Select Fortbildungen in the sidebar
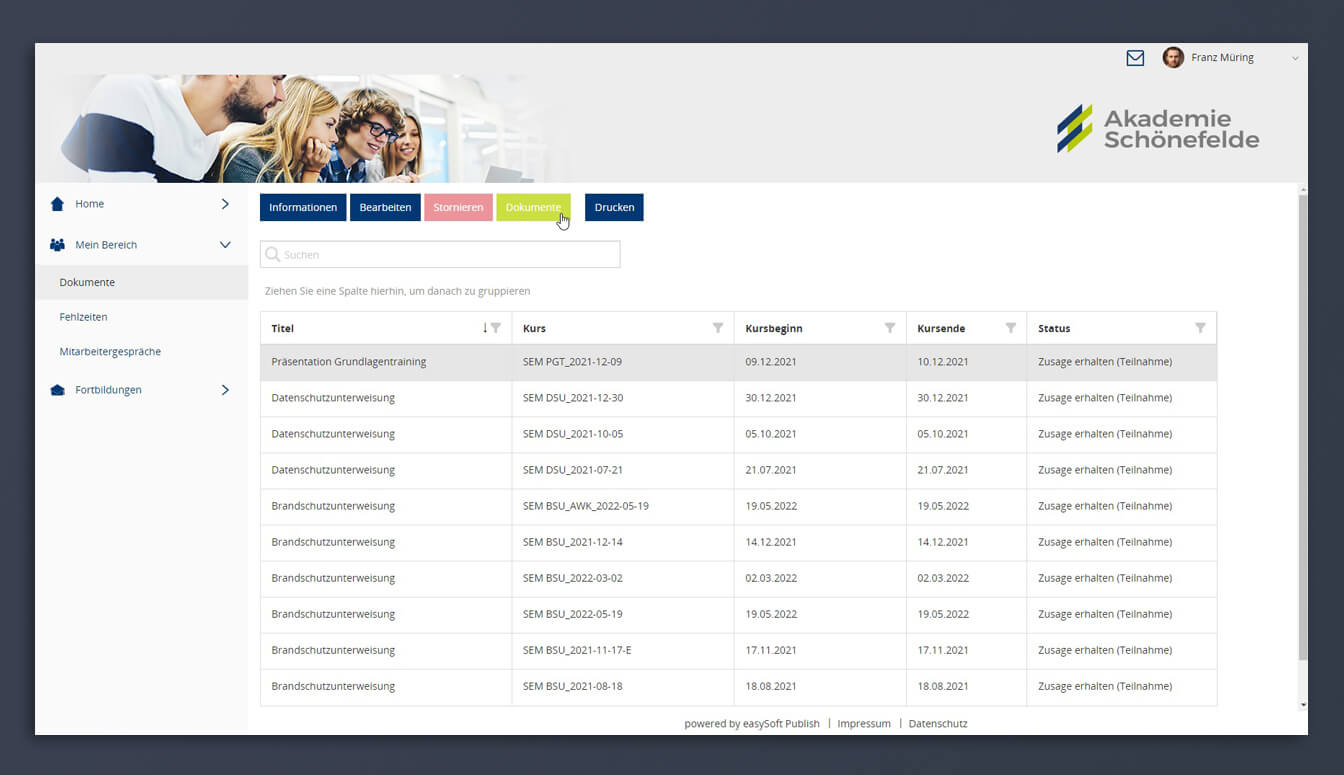1344x775 pixels. tap(108, 390)
